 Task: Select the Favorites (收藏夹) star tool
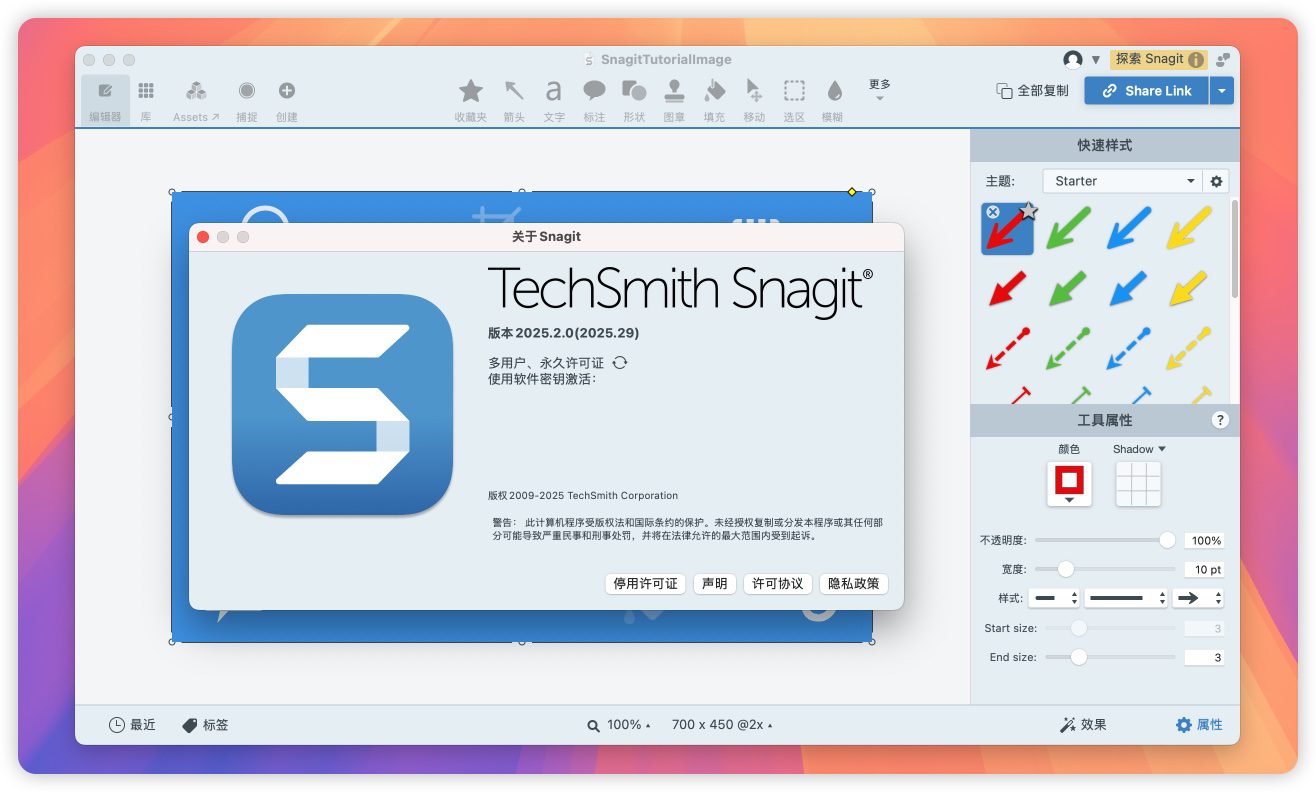point(471,100)
